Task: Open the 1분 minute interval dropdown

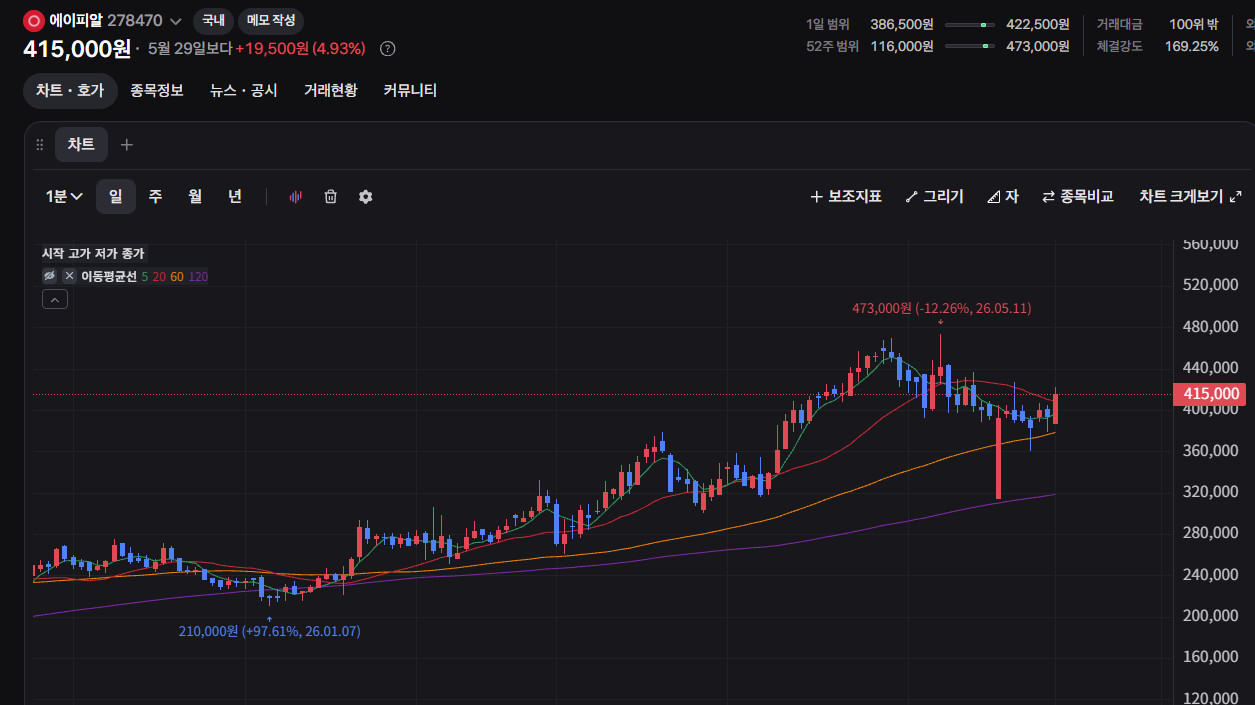Action: point(64,197)
